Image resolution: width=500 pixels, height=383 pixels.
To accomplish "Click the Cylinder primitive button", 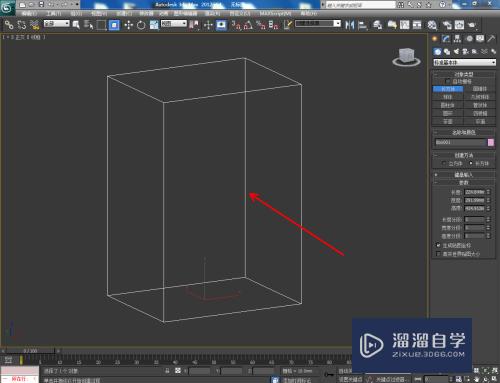I will (x=448, y=105).
